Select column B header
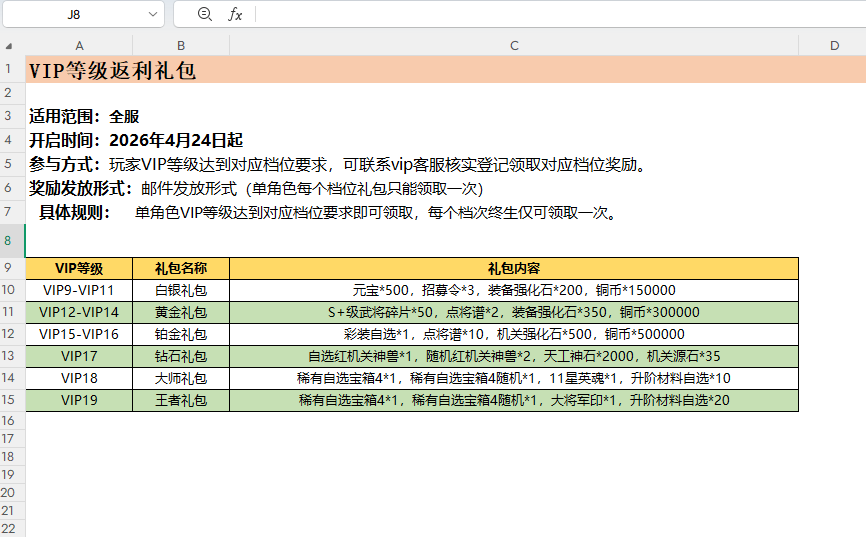Image resolution: width=866 pixels, height=537 pixels. point(181,46)
